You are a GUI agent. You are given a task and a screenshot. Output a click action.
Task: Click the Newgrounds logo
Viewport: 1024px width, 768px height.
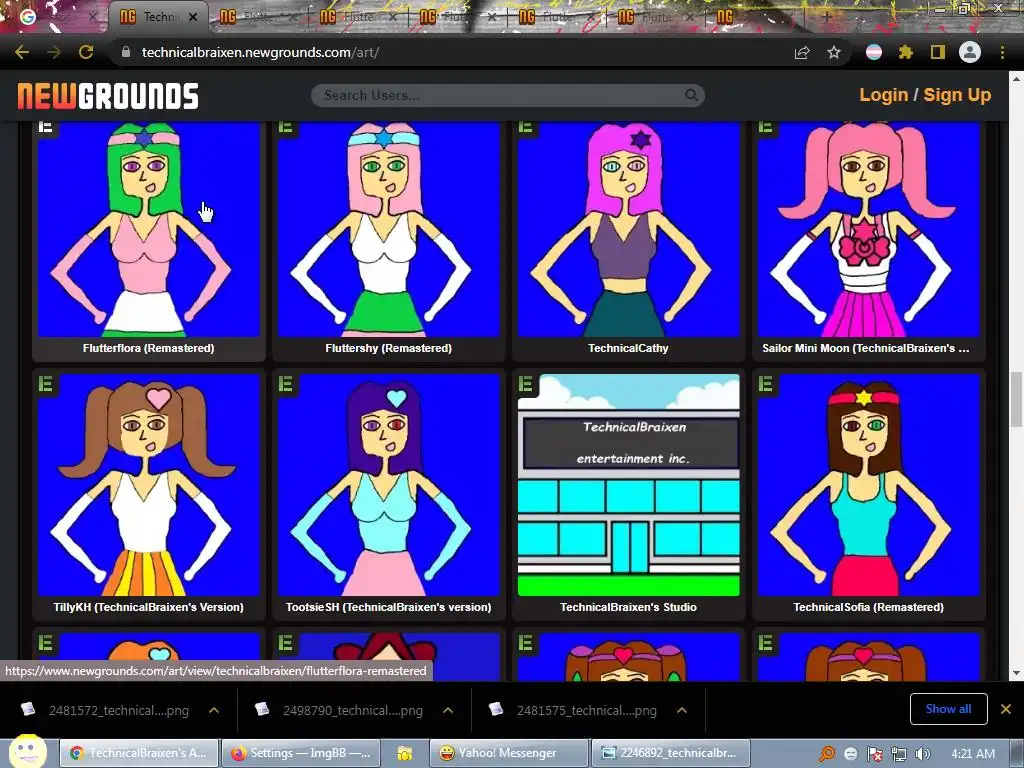point(108,95)
